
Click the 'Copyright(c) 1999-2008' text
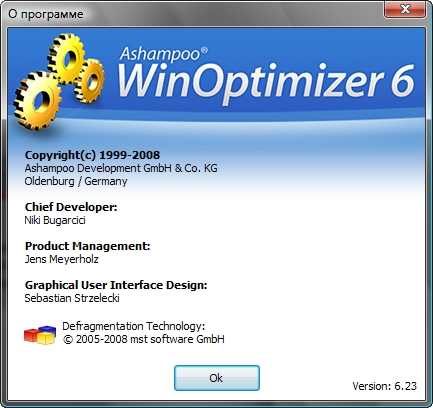(x=92, y=155)
